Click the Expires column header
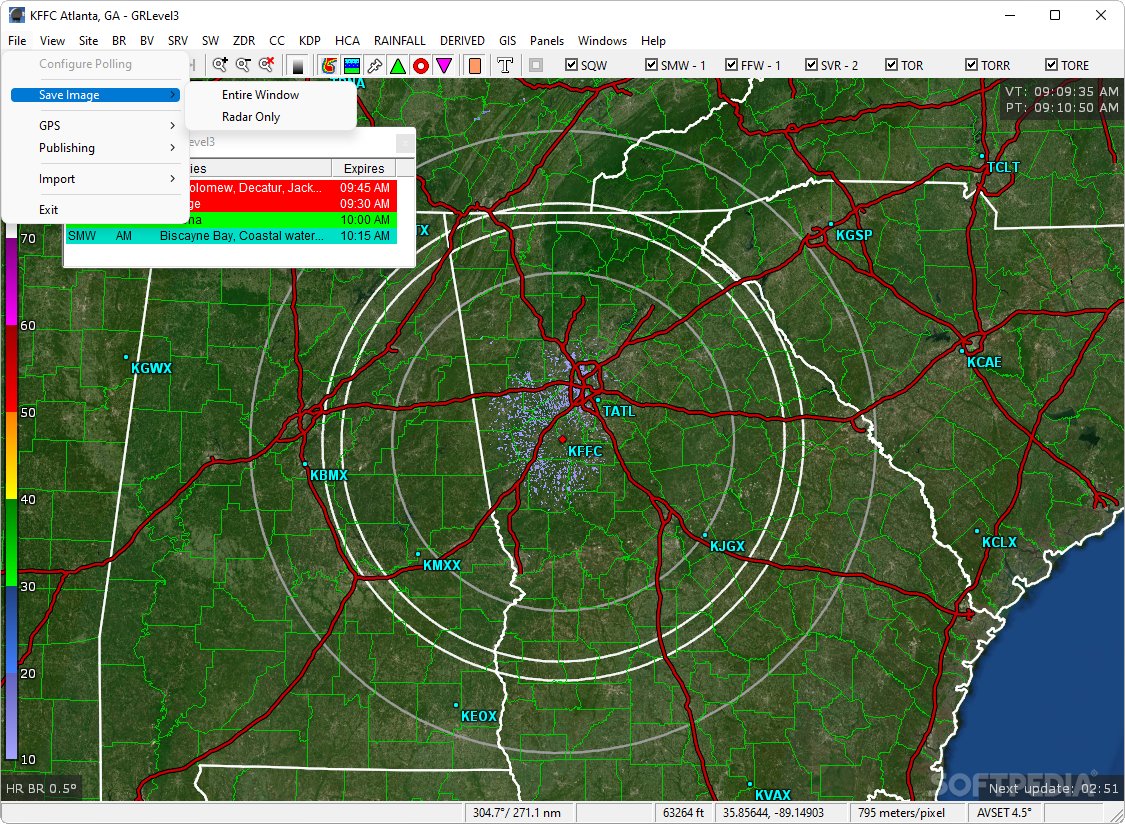This screenshot has width=1125, height=824. (364, 169)
